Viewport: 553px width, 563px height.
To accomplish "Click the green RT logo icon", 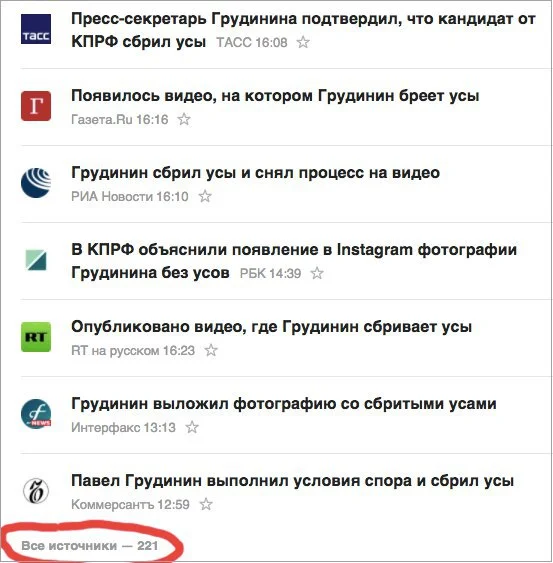I will (x=36, y=337).
